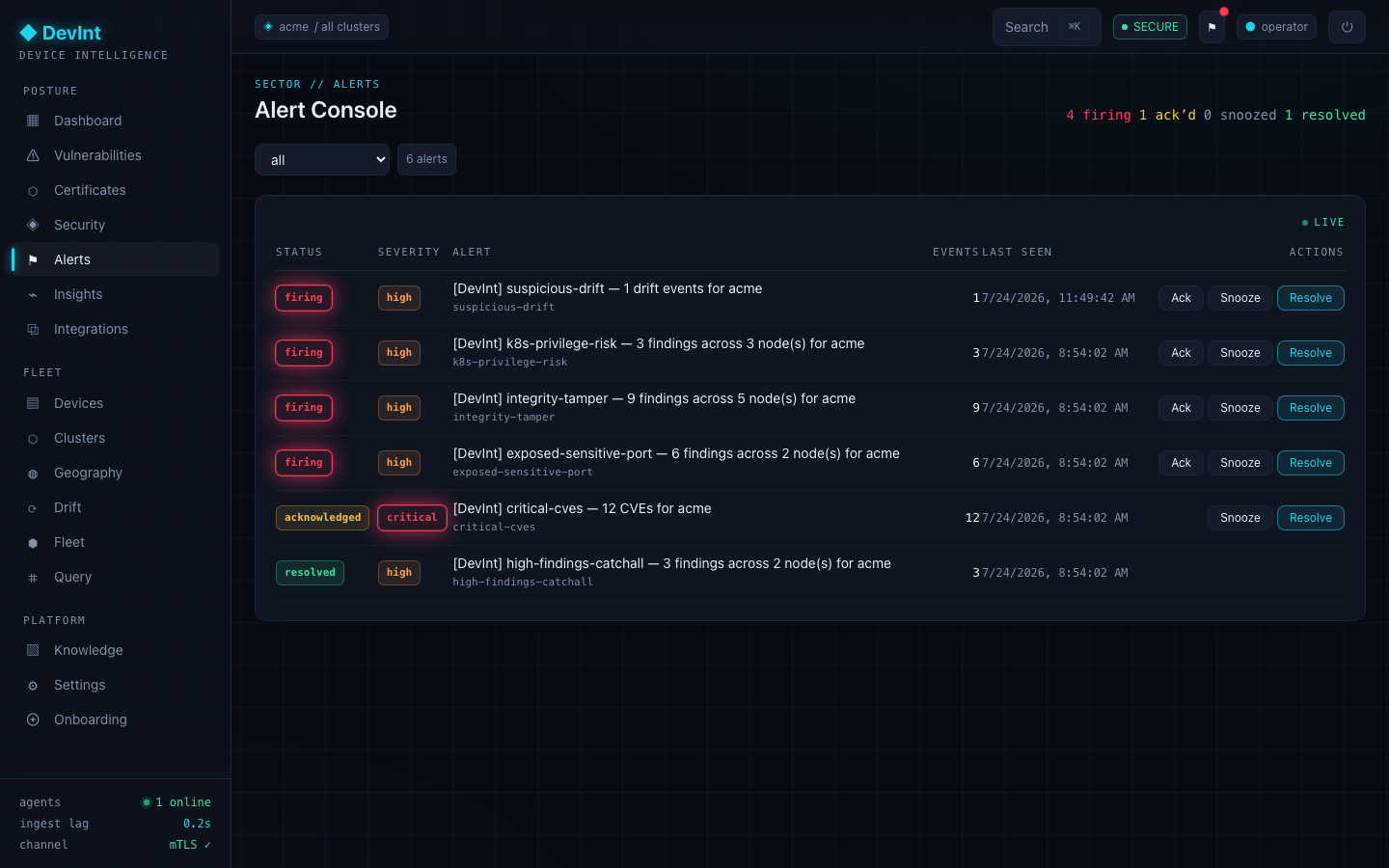Click the SEVERITY column header
This screenshot has height=868, width=1389.
coord(408,253)
